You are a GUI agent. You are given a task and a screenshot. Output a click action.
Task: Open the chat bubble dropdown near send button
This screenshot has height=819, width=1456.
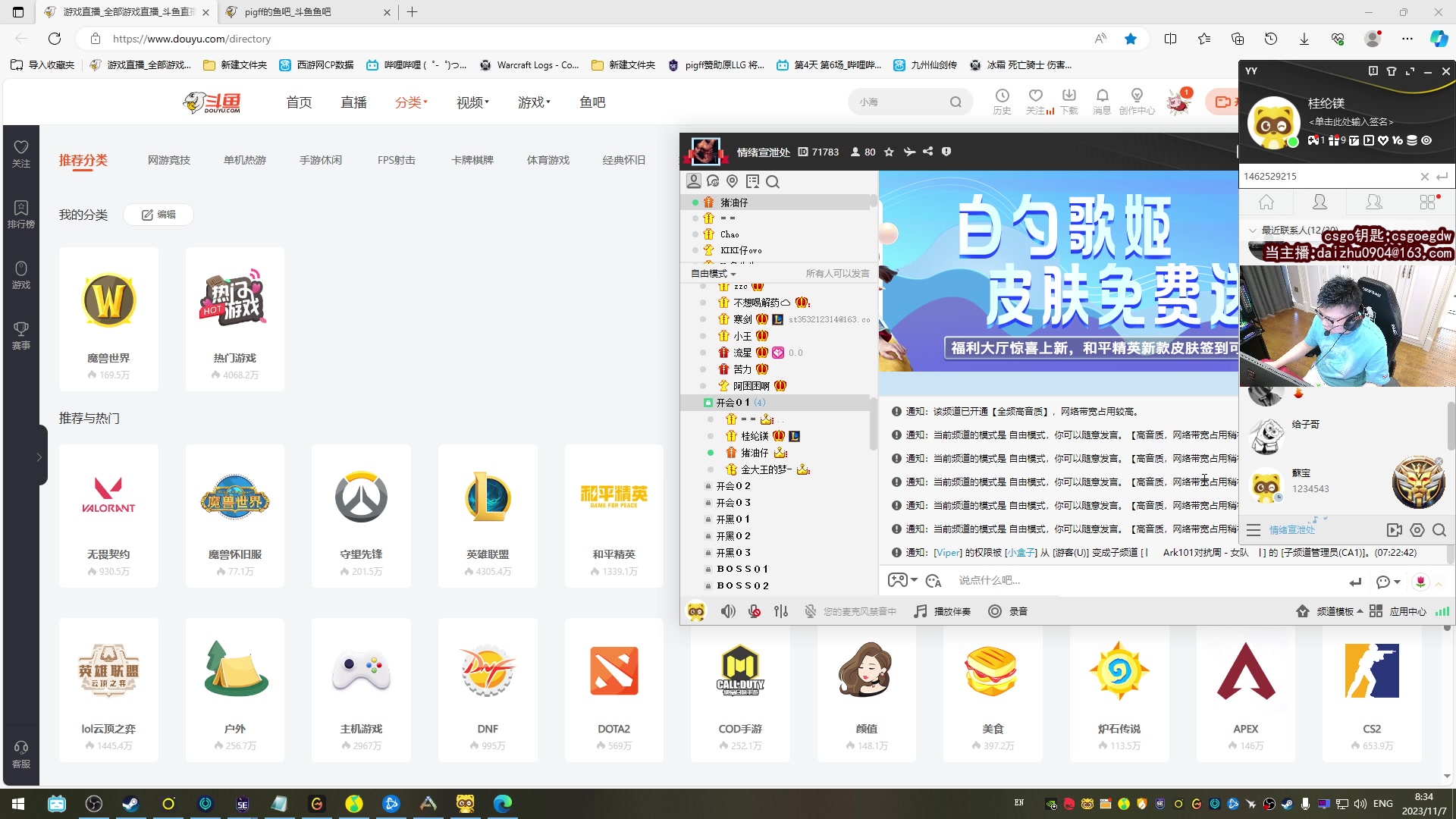[x=1388, y=582]
